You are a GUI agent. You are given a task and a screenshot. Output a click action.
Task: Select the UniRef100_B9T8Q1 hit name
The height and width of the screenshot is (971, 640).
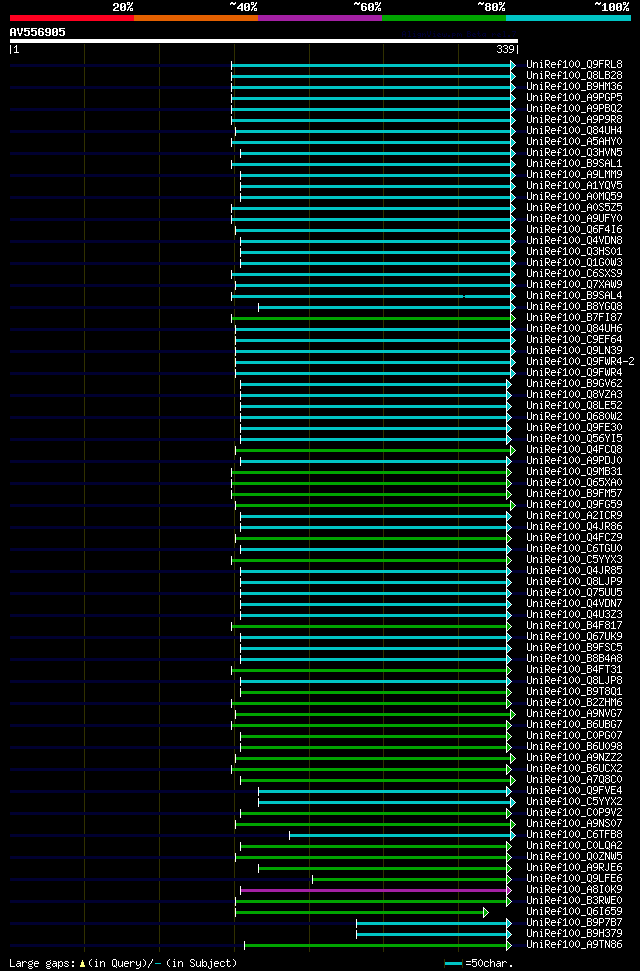tap(574, 691)
